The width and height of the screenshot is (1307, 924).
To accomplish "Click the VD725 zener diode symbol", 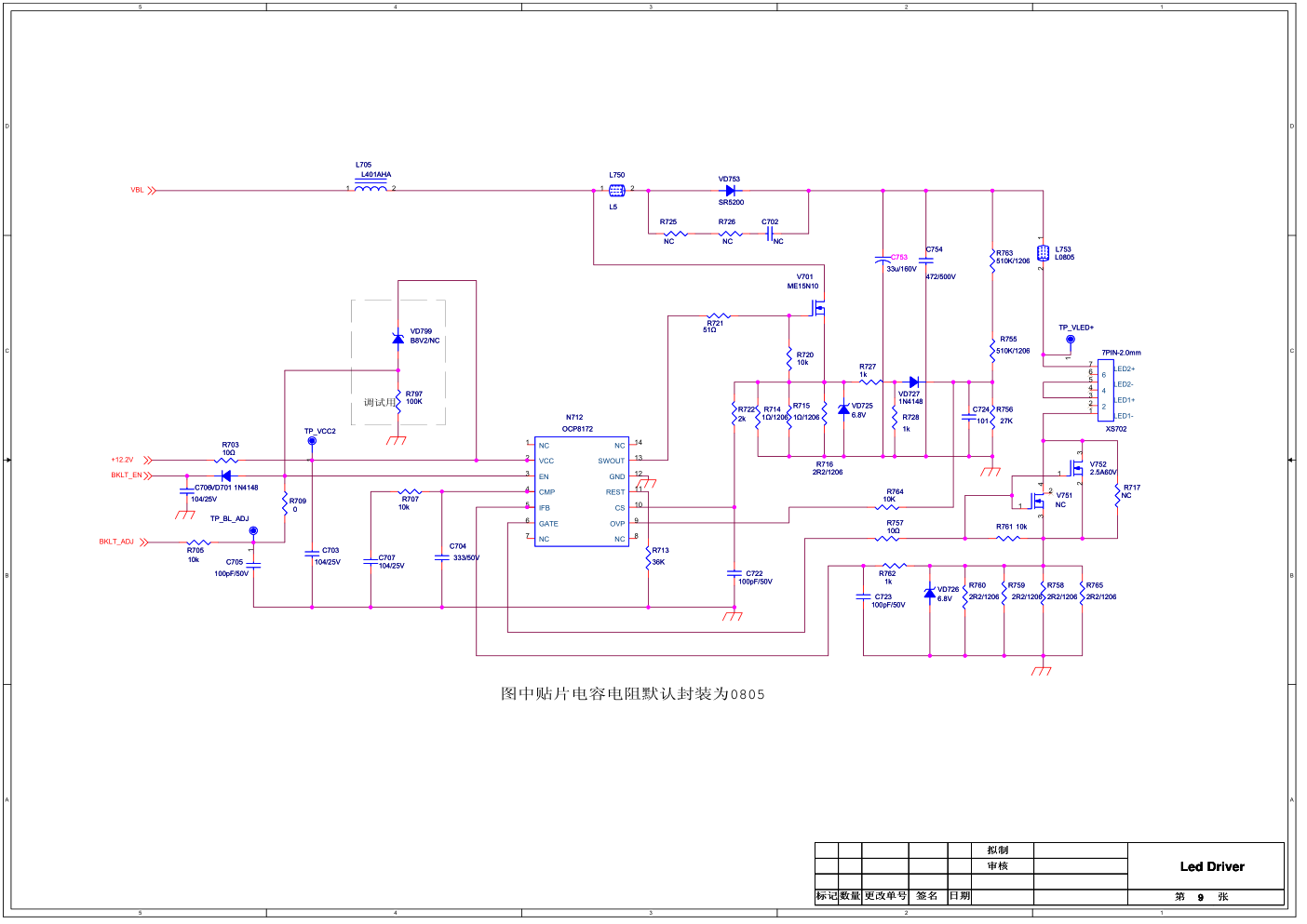I will [x=843, y=409].
